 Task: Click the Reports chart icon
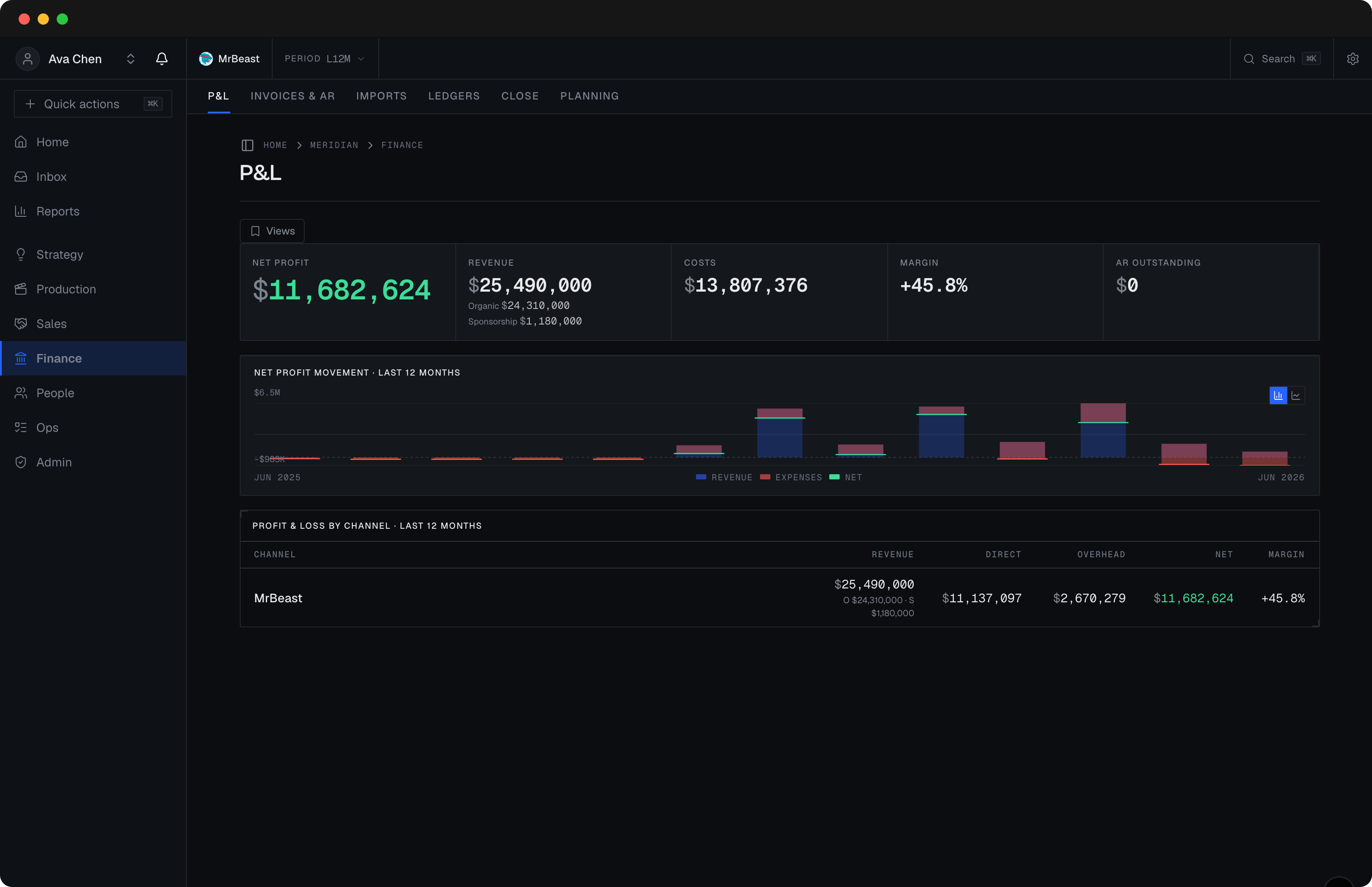[x=21, y=211]
